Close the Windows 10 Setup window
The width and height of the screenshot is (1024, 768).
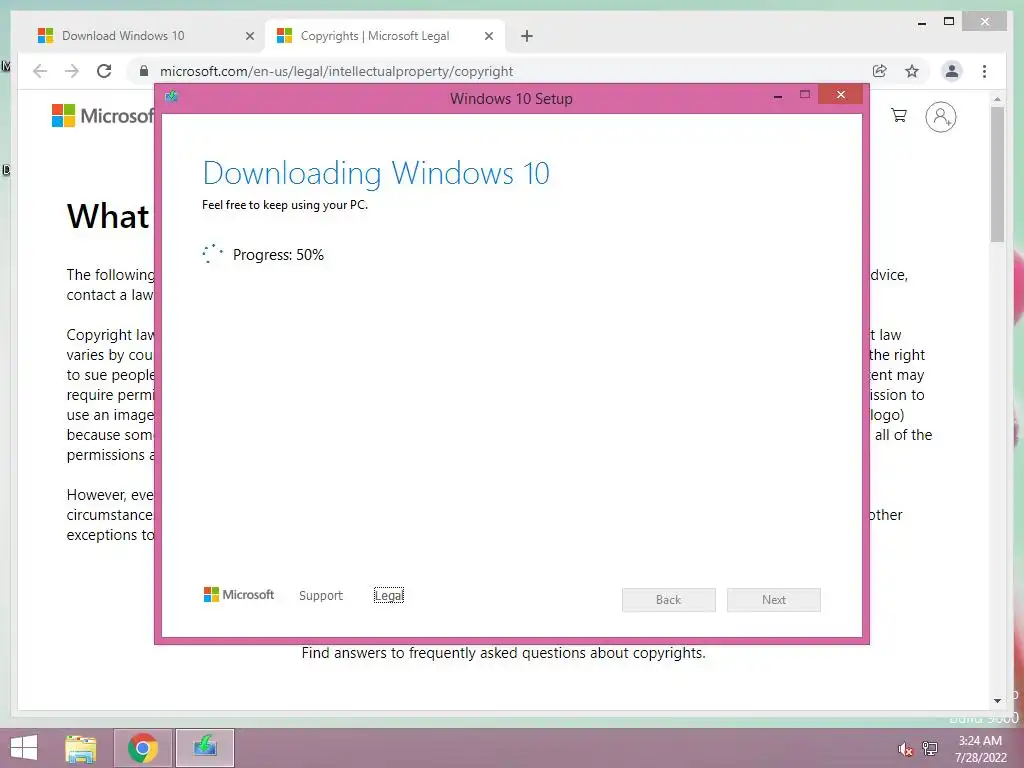click(x=840, y=95)
